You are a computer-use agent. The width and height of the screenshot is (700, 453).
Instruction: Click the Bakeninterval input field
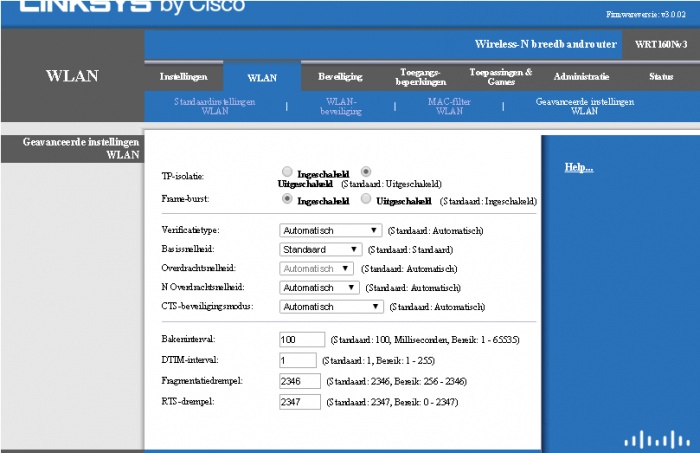click(x=302, y=340)
